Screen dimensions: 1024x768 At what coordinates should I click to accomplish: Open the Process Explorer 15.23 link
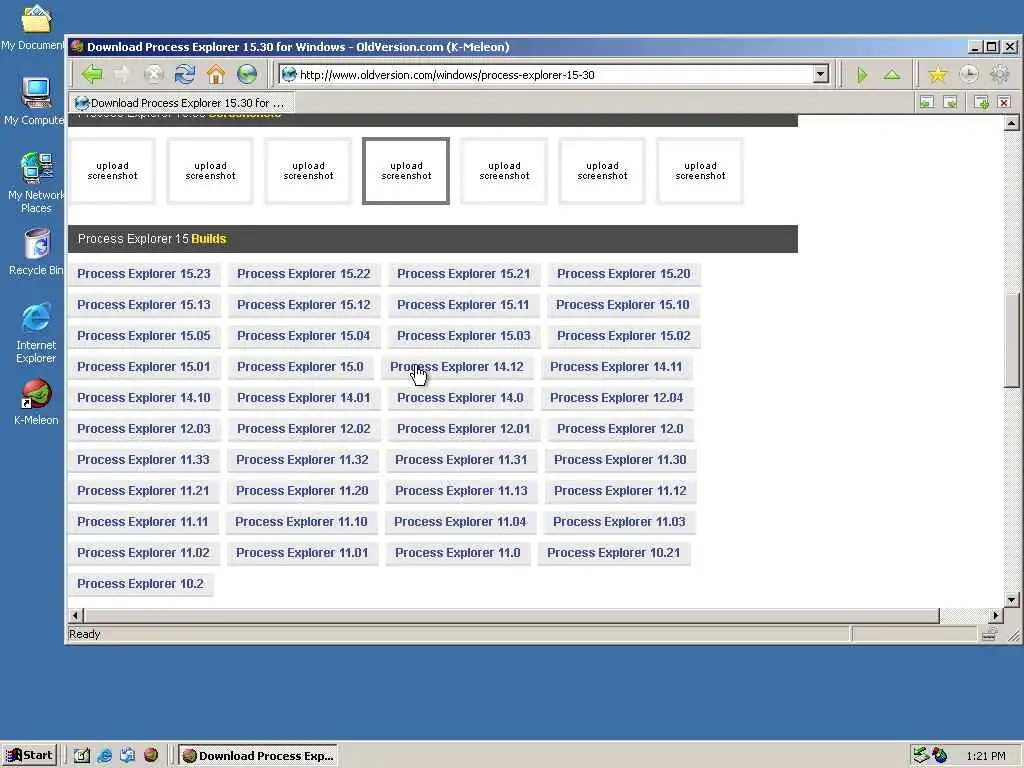coord(144,274)
